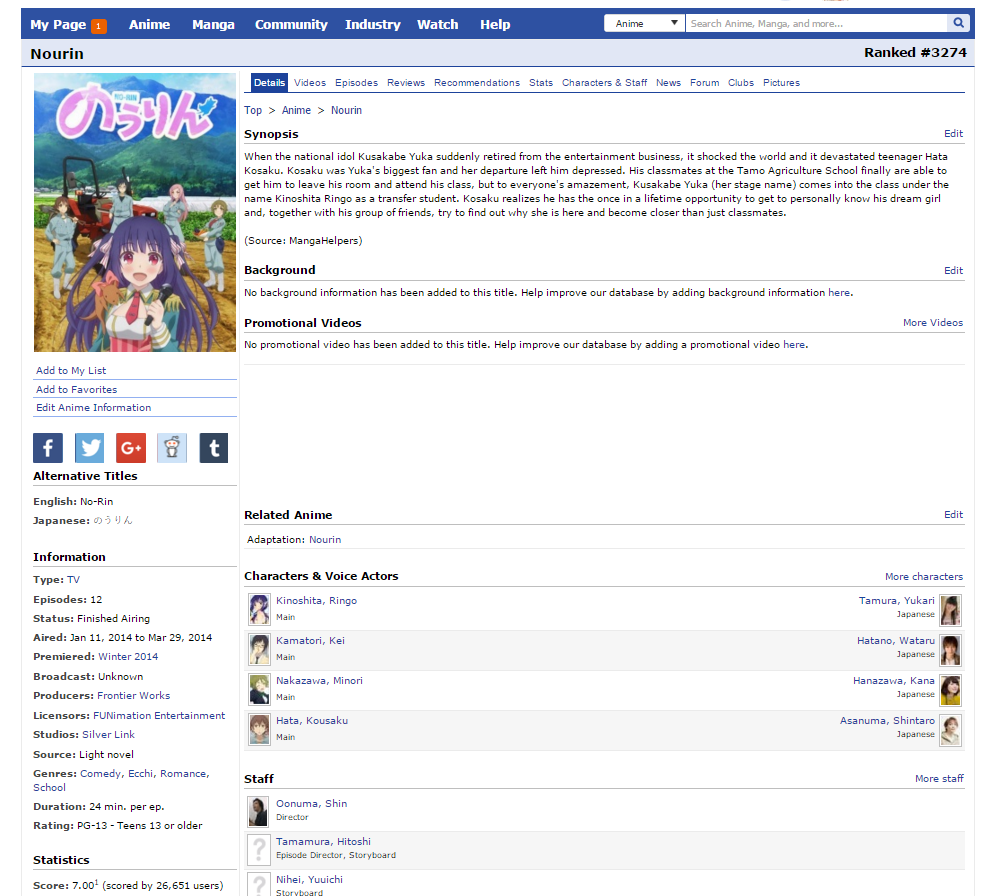Open the Anime top menu
The height and width of the screenshot is (896, 999).
pyautogui.click(x=149, y=24)
